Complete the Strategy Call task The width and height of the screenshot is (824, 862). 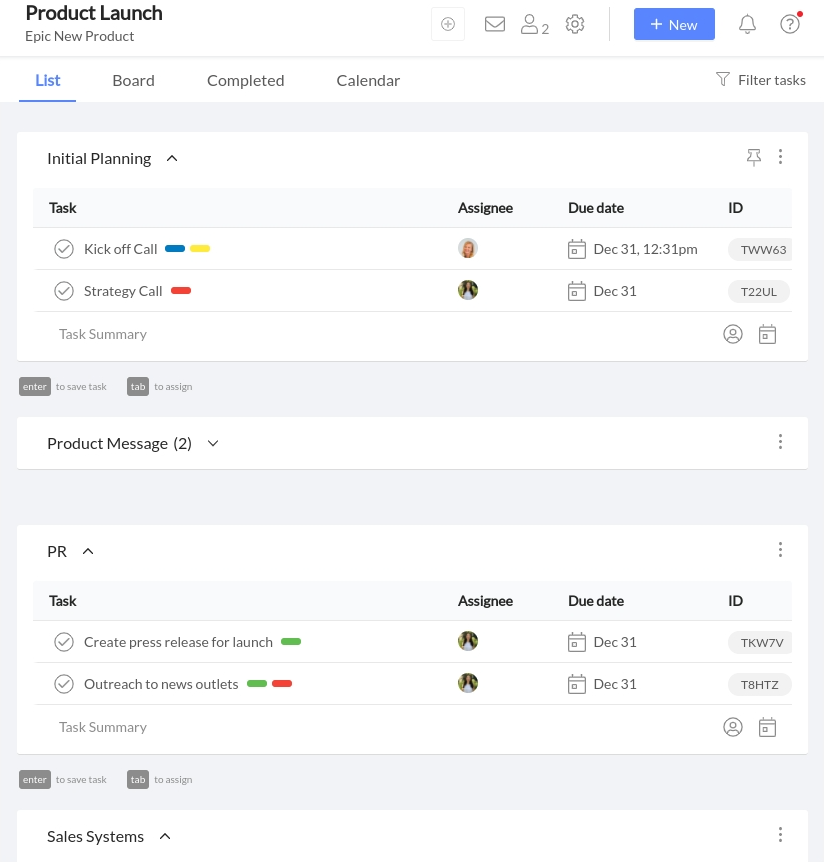coord(64,291)
